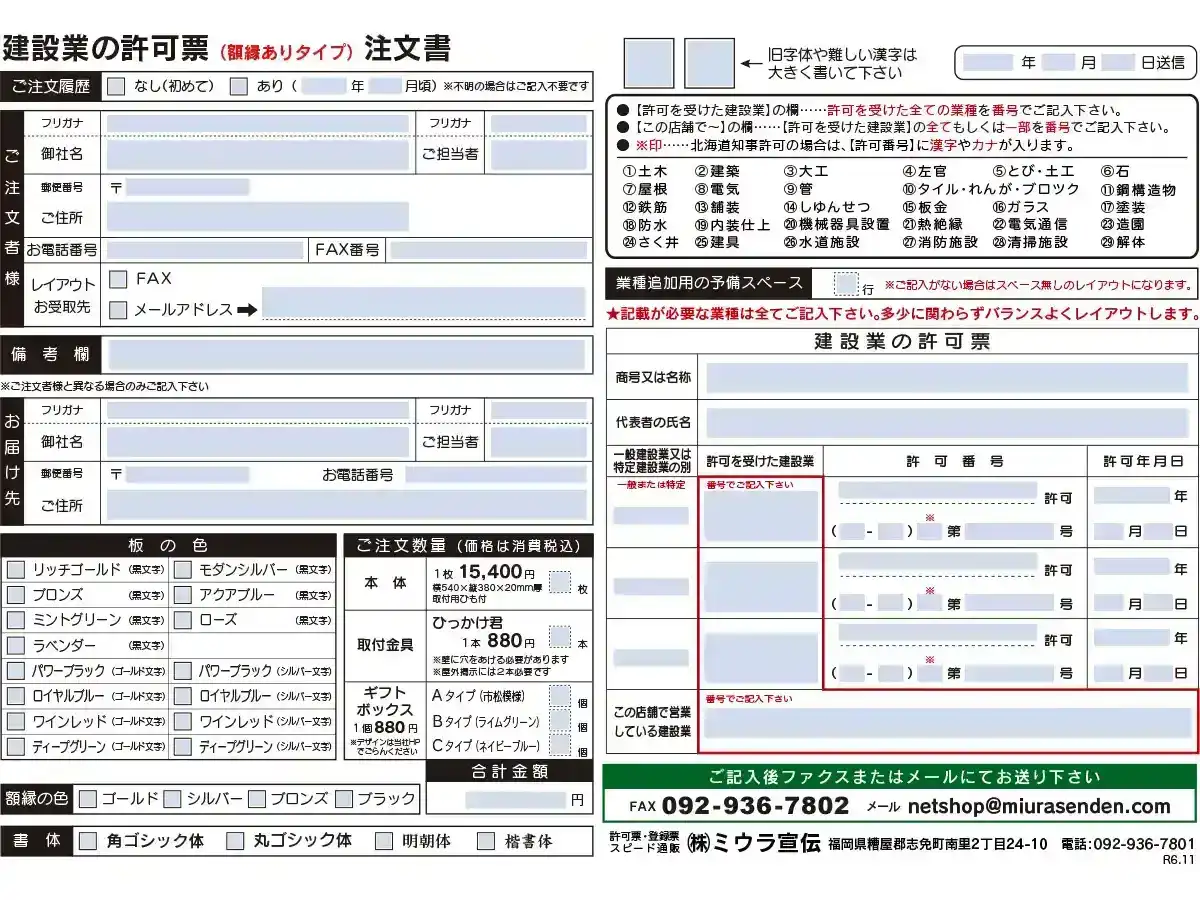The width and height of the screenshot is (1200, 900).
Task: Select the 明朝体 font option
Action: click(x=385, y=841)
